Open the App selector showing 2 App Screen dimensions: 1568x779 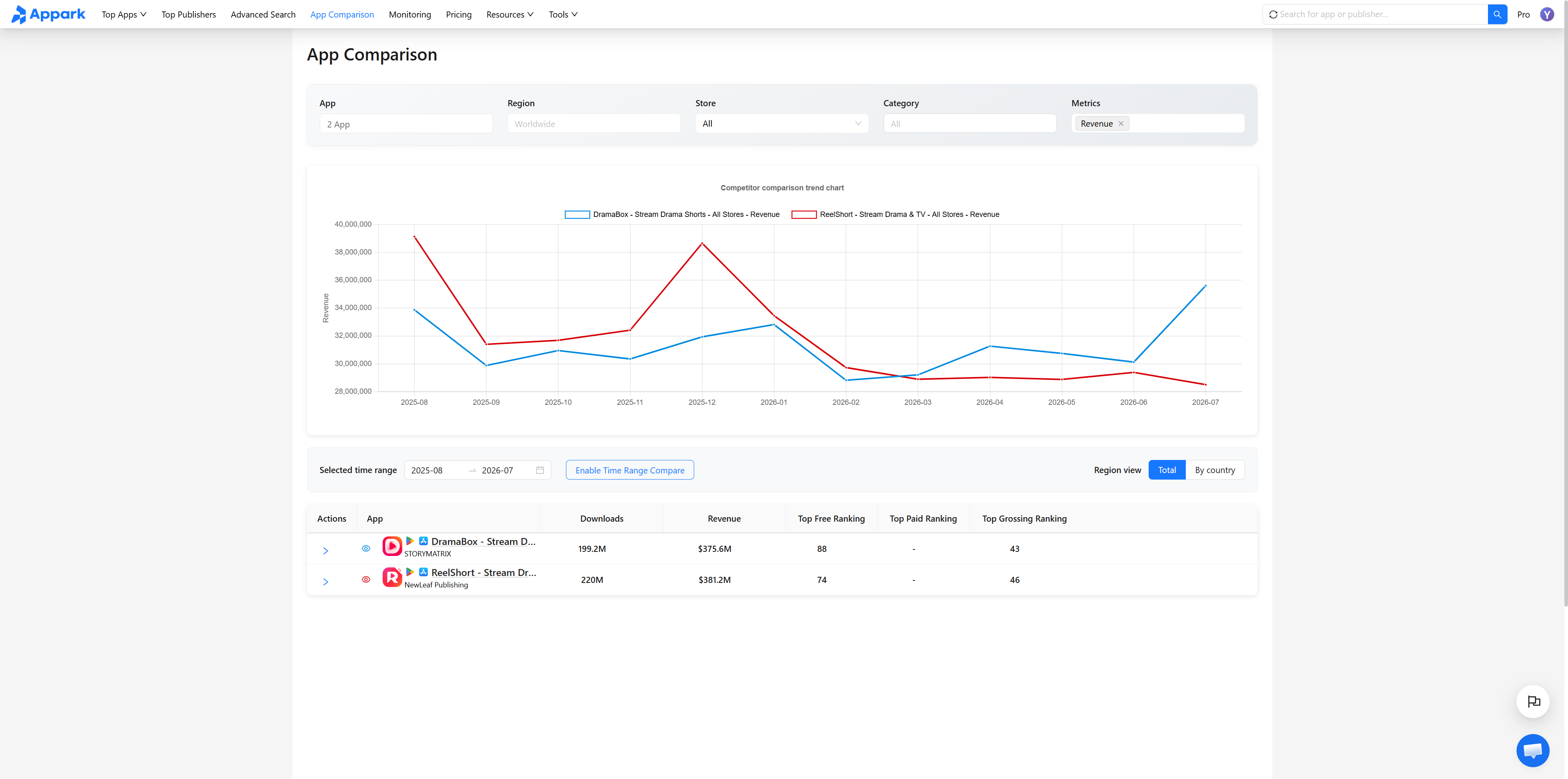(406, 124)
